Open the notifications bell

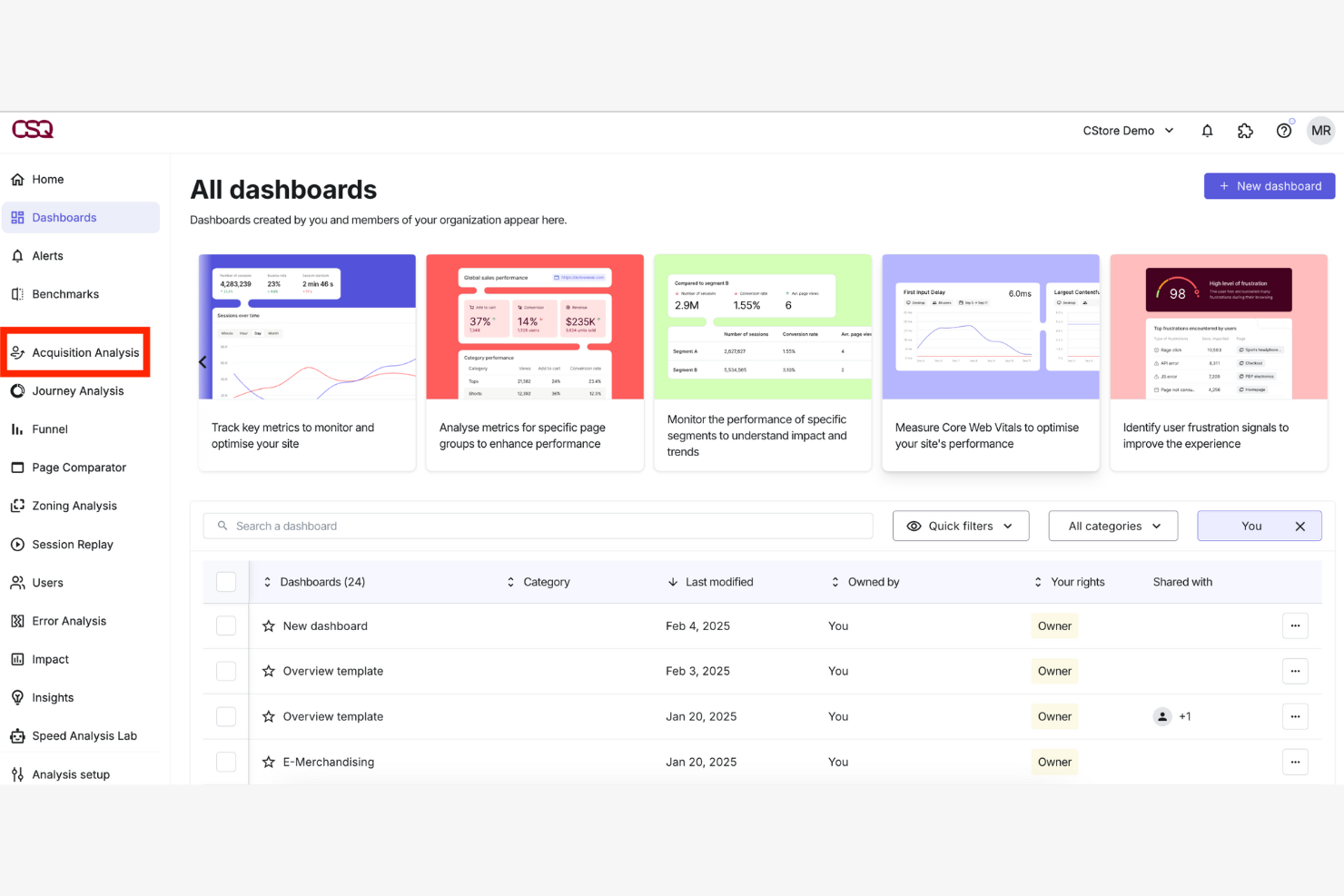[1207, 130]
